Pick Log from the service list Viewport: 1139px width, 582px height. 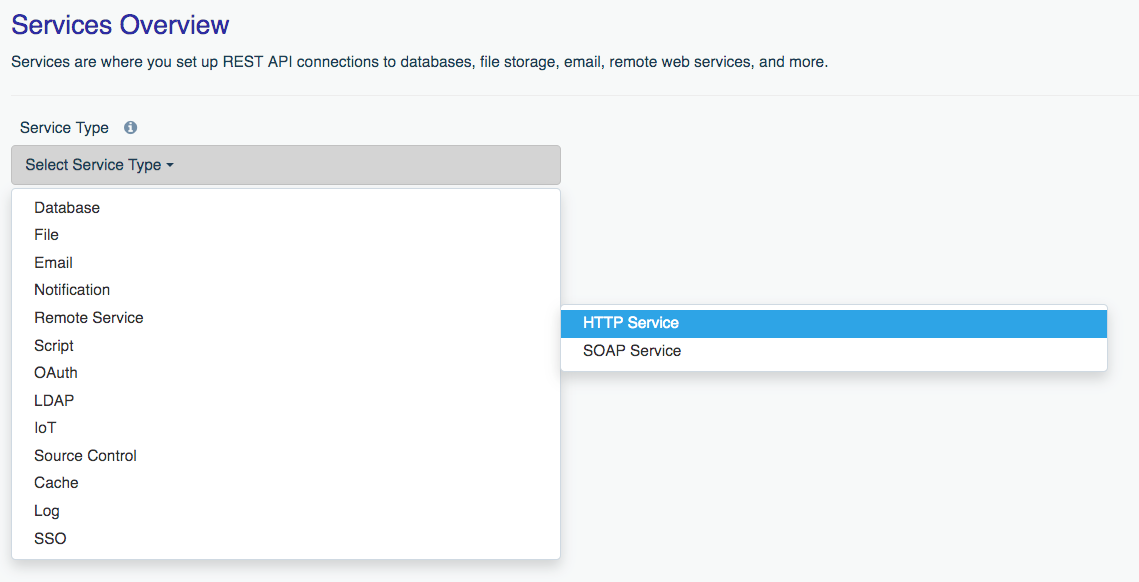point(47,511)
